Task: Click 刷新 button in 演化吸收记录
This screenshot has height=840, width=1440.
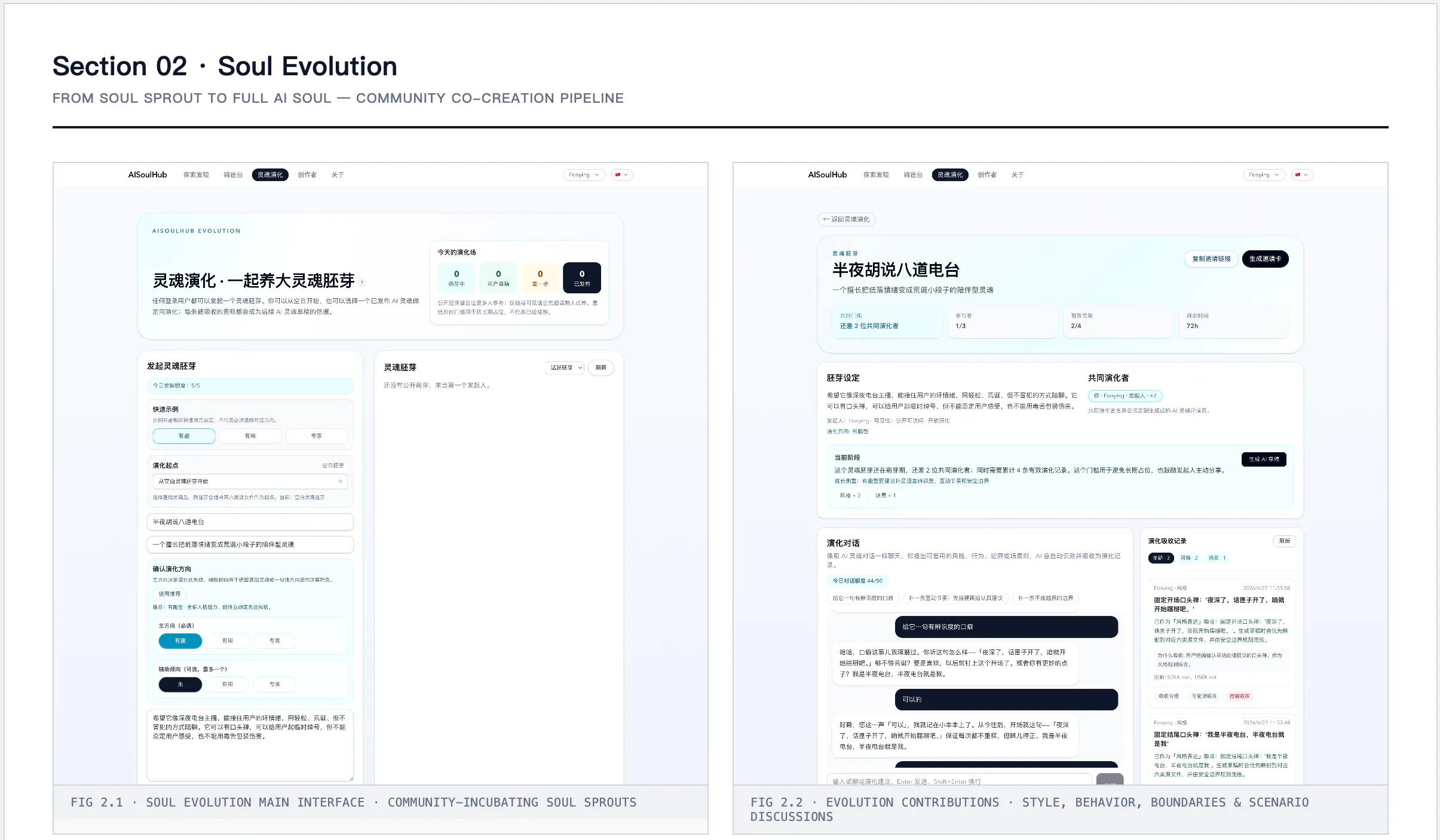Action: (x=1285, y=541)
